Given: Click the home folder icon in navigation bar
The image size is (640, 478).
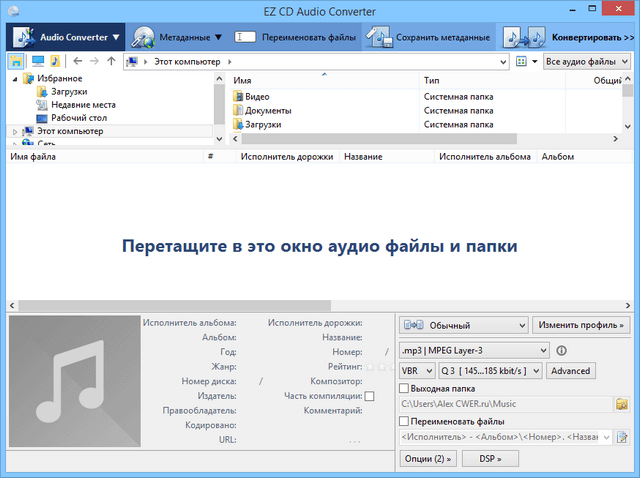Looking at the screenshot, I should coord(16,62).
